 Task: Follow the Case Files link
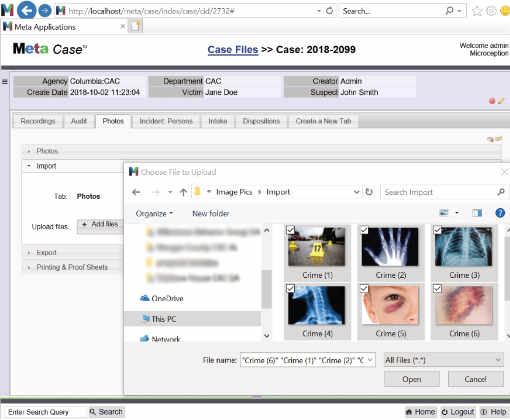pos(233,49)
